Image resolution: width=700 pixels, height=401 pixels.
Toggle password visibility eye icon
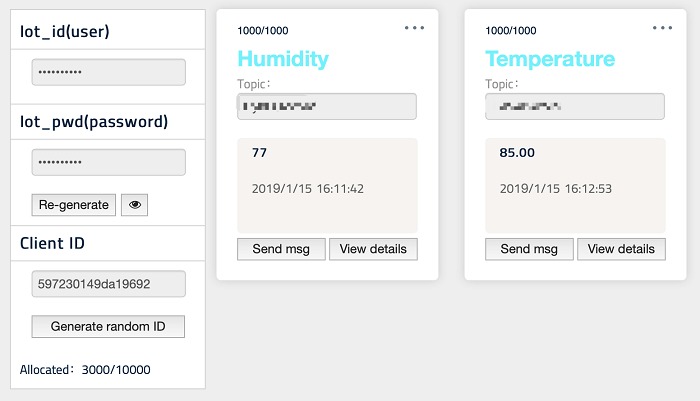[x=135, y=205]
